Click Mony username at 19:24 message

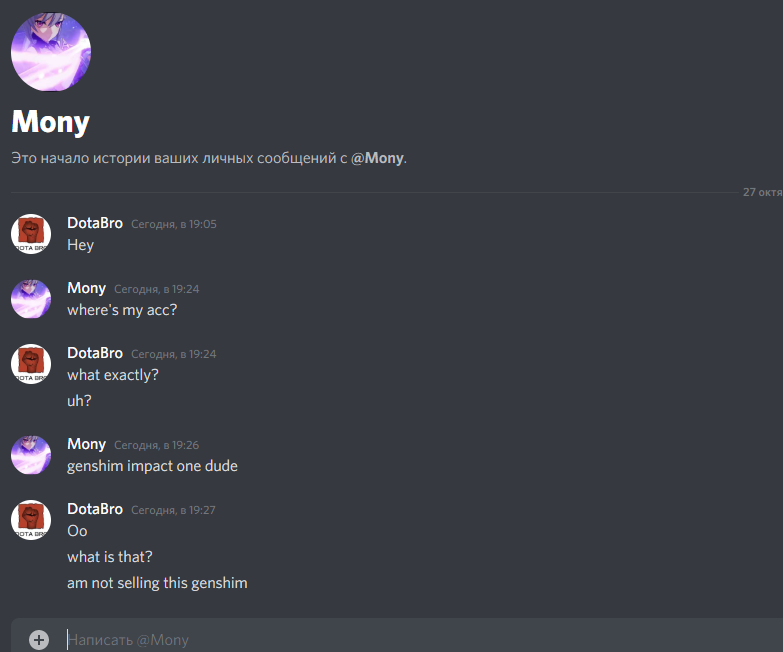tap(86, 288)
